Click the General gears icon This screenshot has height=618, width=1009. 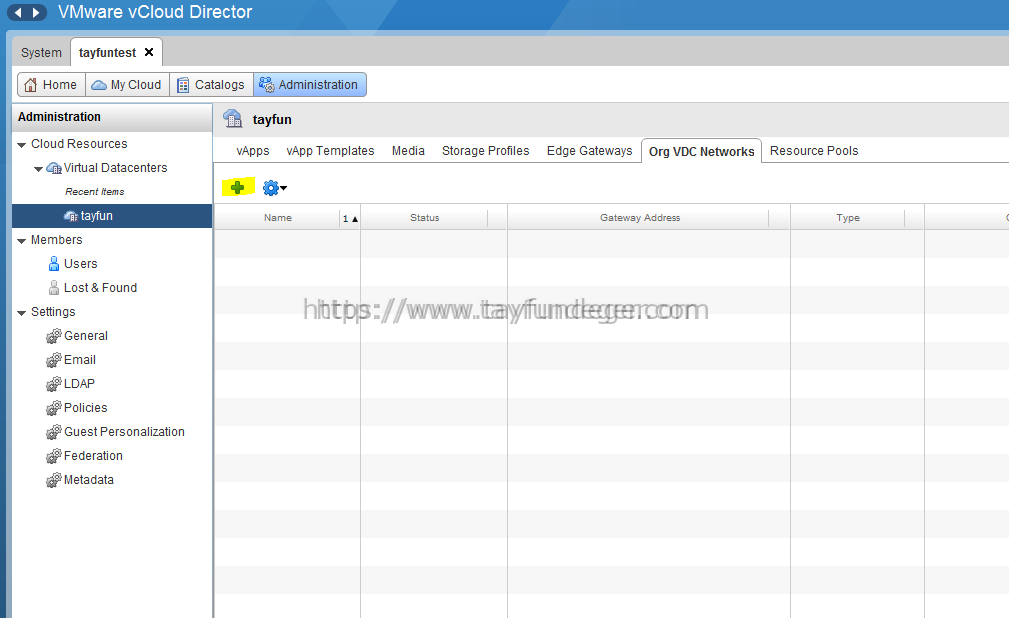coord(53,336)
